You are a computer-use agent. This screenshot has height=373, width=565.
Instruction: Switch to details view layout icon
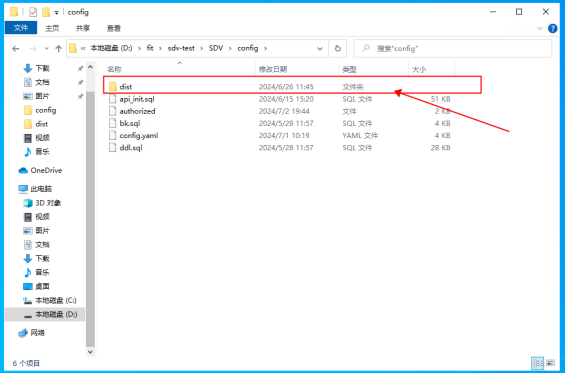(538, 363)
